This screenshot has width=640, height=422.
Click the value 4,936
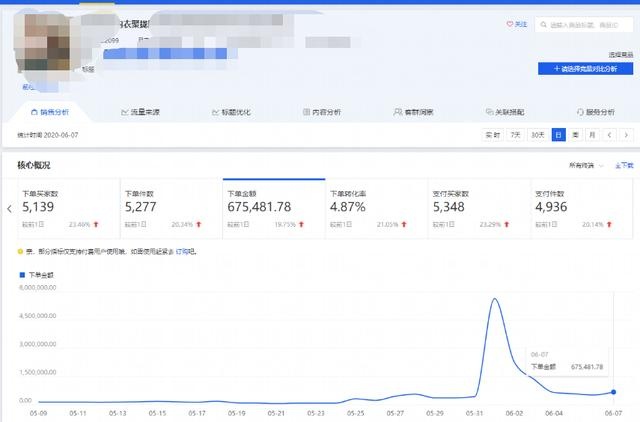[551, 207]
